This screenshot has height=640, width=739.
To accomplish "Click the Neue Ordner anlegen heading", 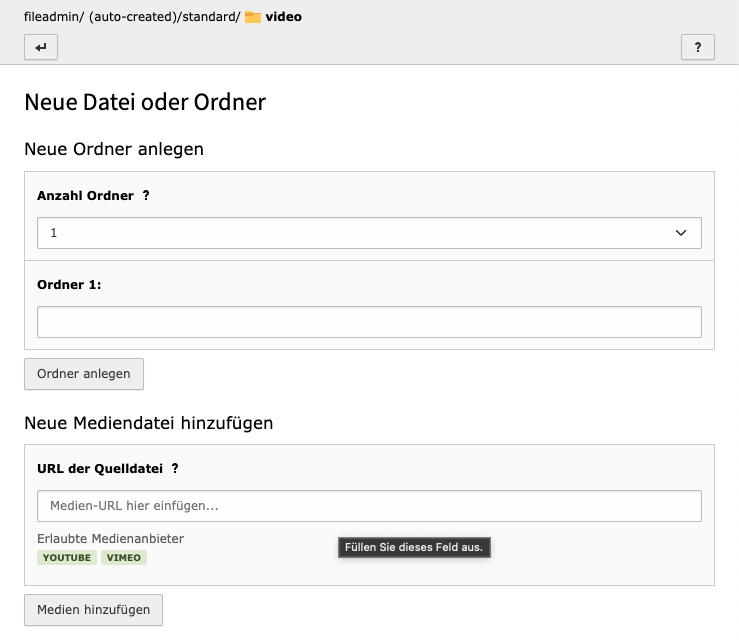I will click(114, 149).
